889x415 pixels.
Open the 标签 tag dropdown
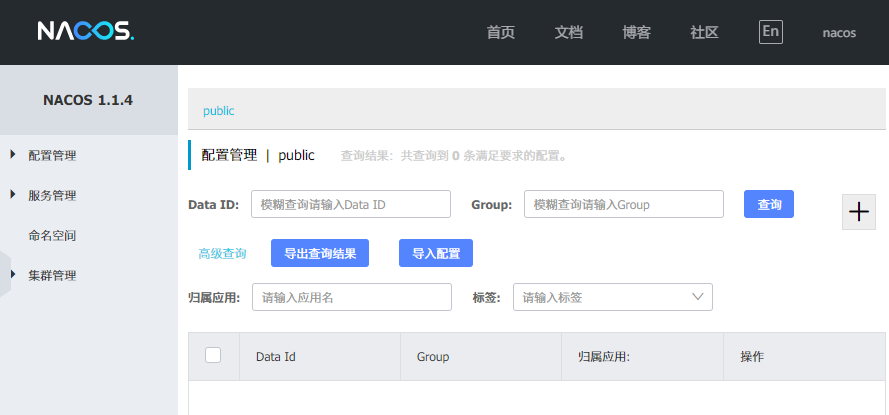pos(612,297)
